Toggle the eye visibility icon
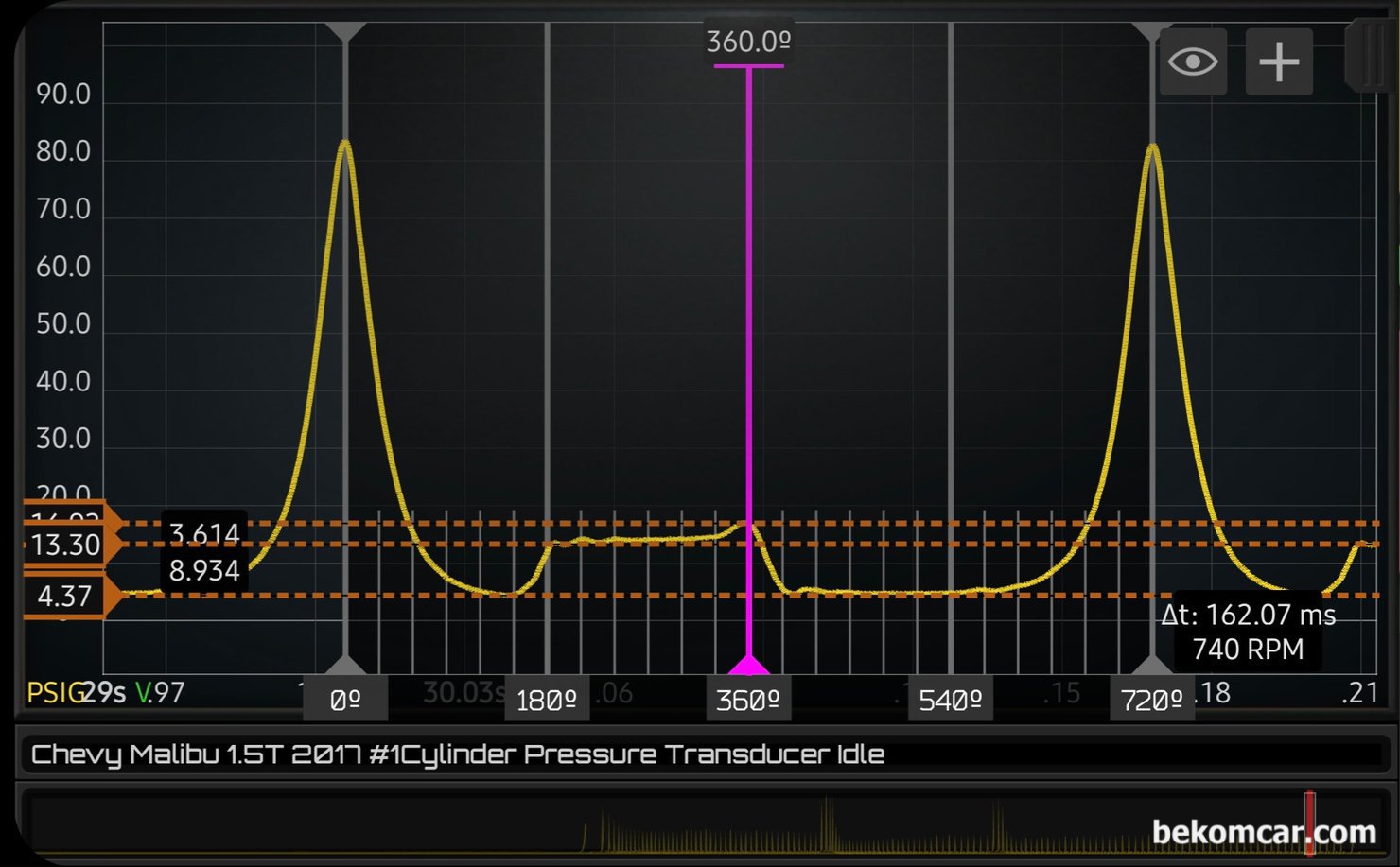1400x867 pixels. [1192, 62]
